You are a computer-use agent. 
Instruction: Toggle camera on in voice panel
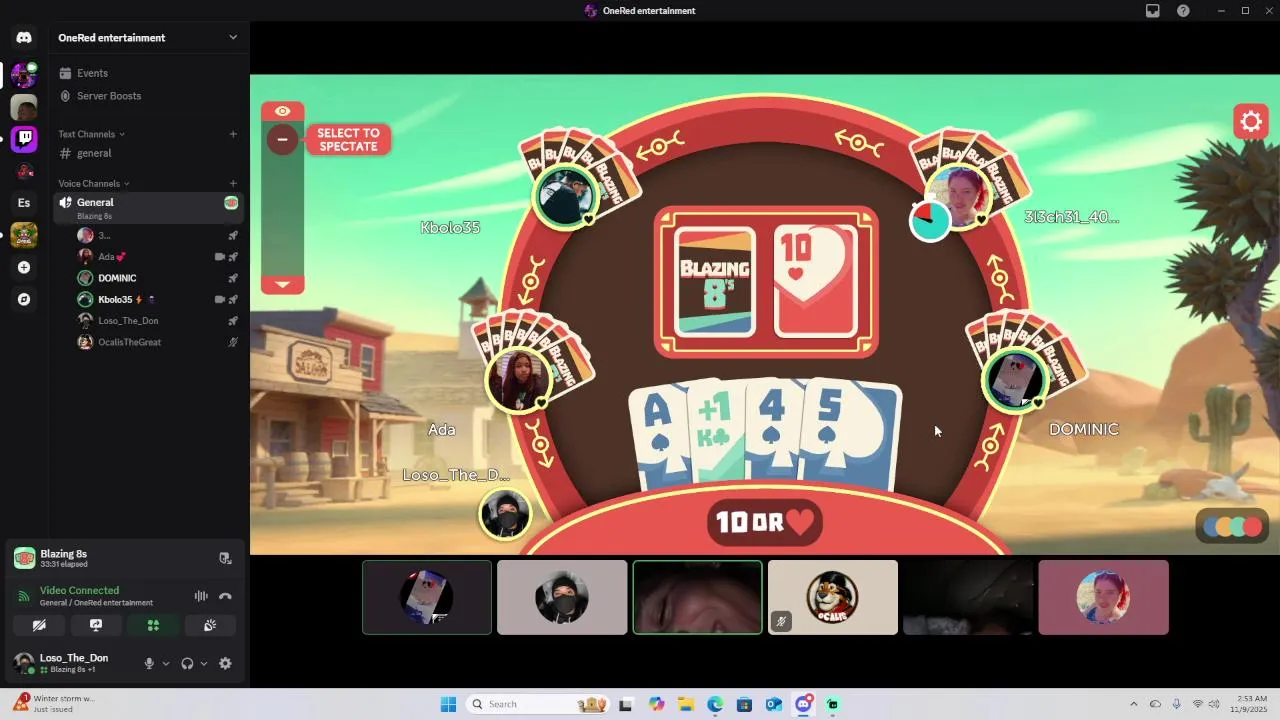coord(39,625)
